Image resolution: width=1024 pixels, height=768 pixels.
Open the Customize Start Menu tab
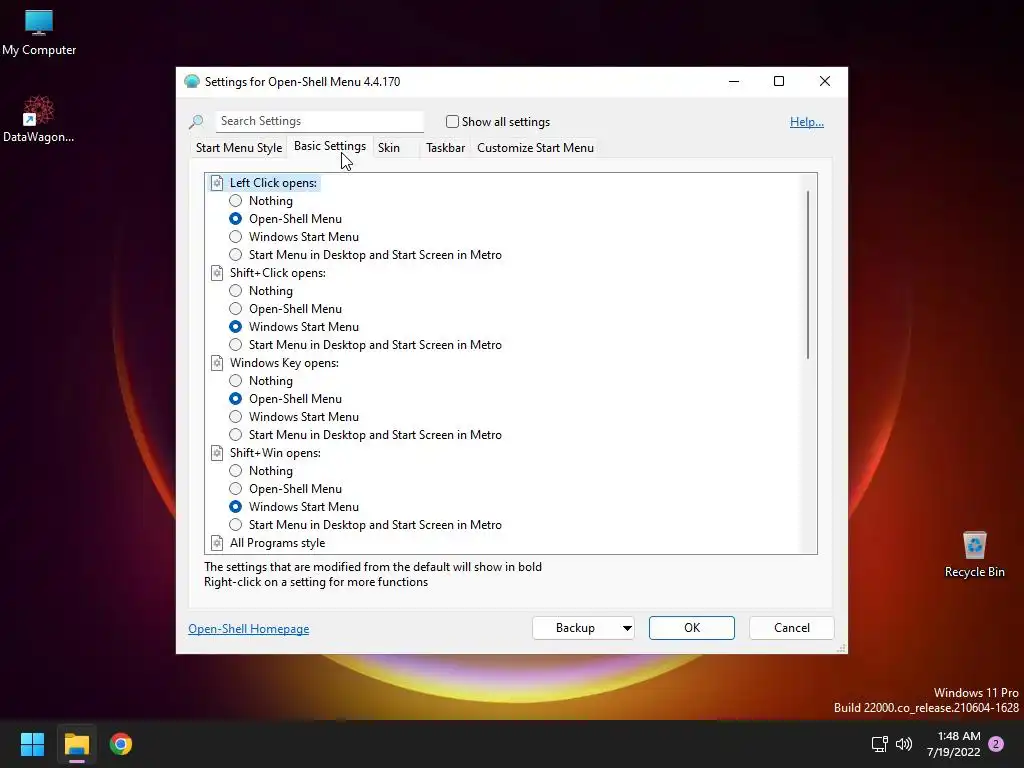click(536, 148)
